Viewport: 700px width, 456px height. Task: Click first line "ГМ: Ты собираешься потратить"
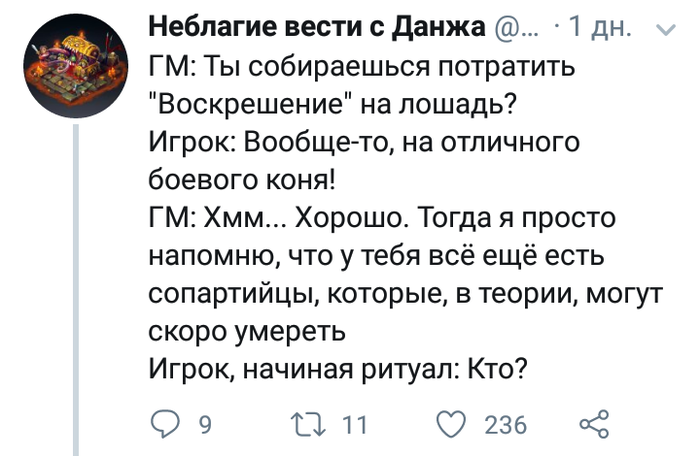click(362, 66)
